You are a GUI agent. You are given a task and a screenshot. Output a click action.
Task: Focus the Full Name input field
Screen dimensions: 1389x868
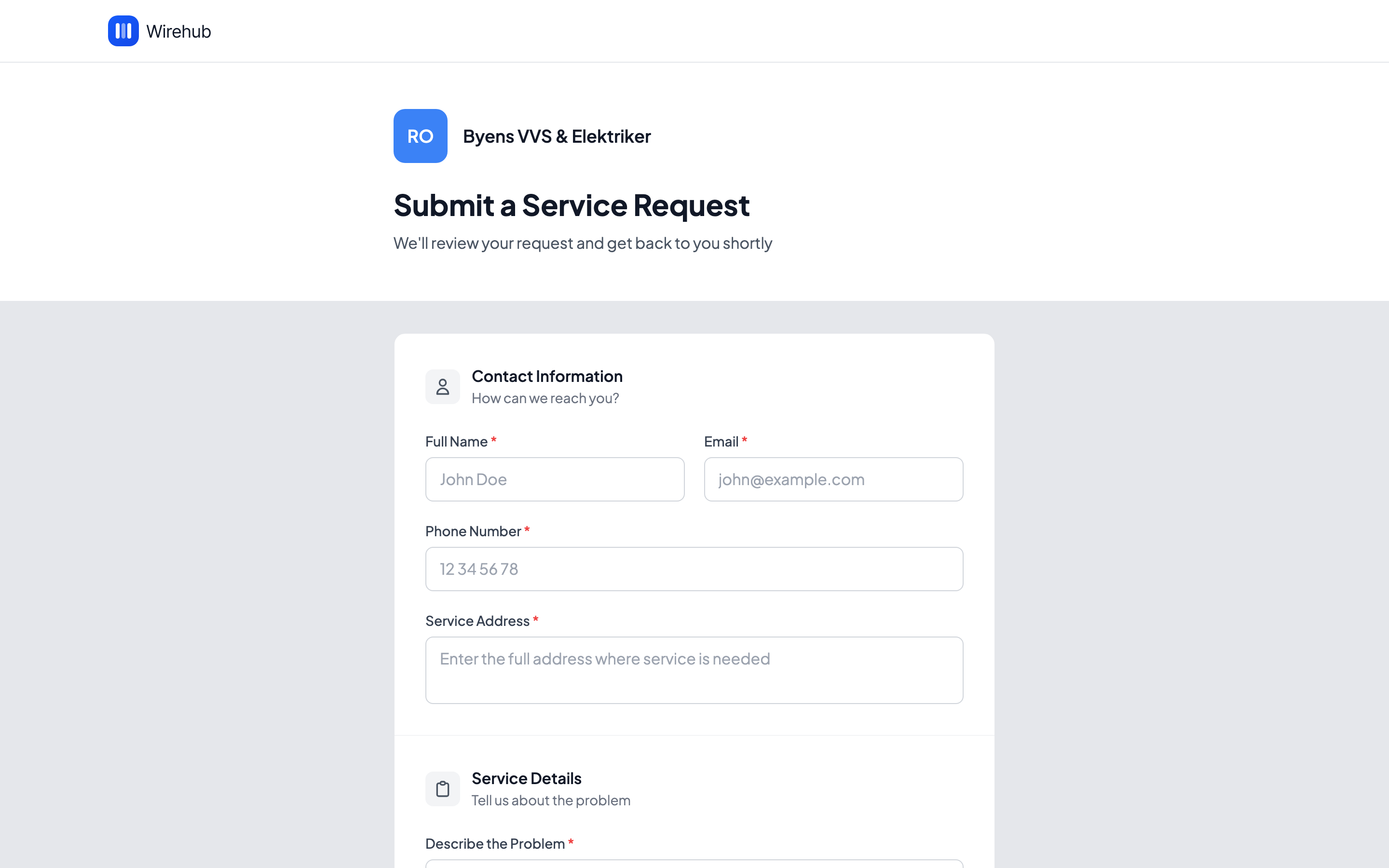[x=555, y=479]
